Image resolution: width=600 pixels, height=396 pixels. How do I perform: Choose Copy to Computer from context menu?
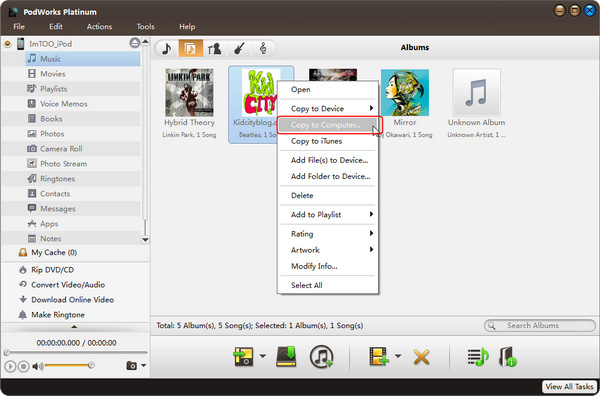(x=328, y=125)
